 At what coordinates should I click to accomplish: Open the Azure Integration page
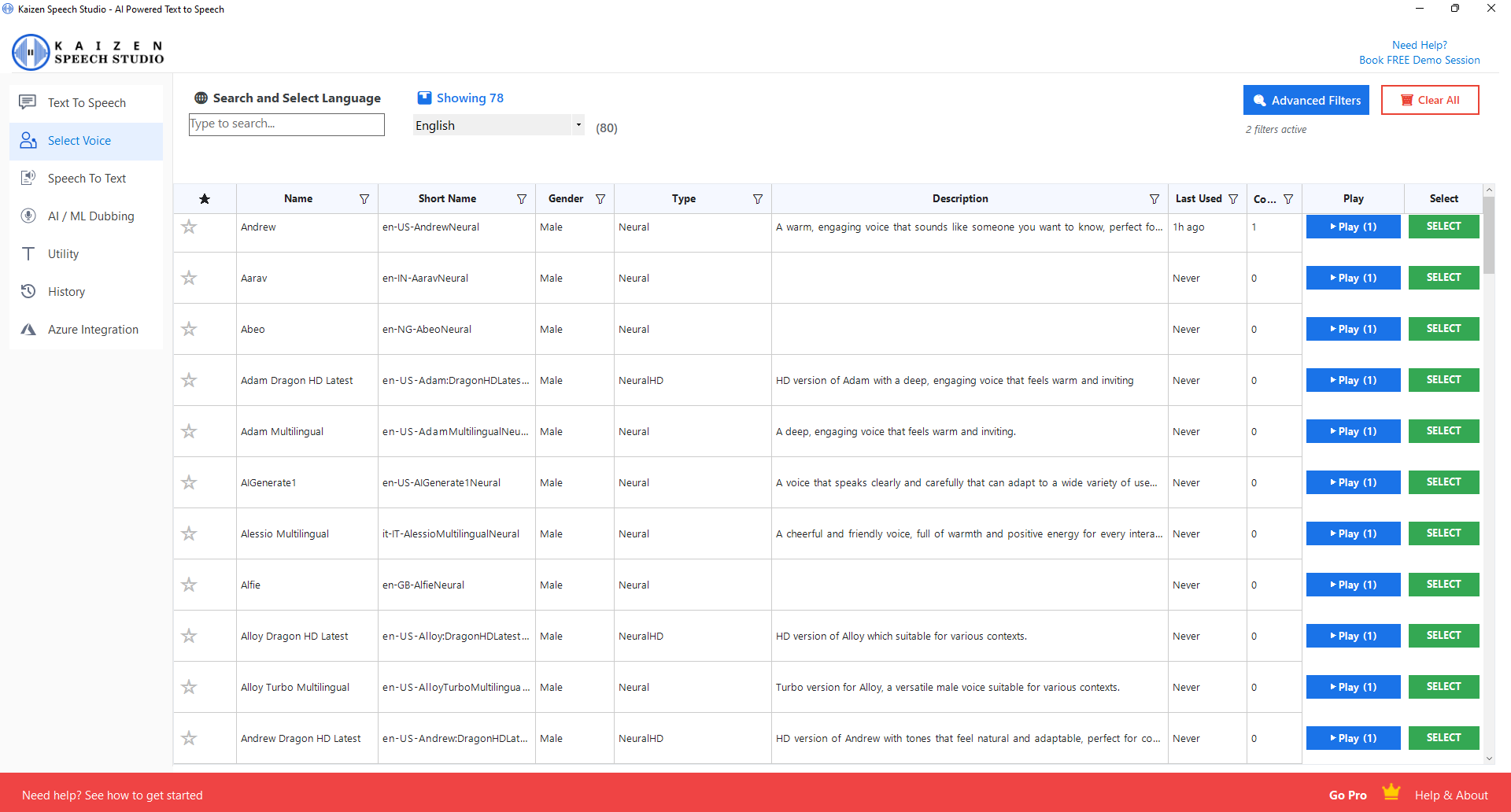93,330
